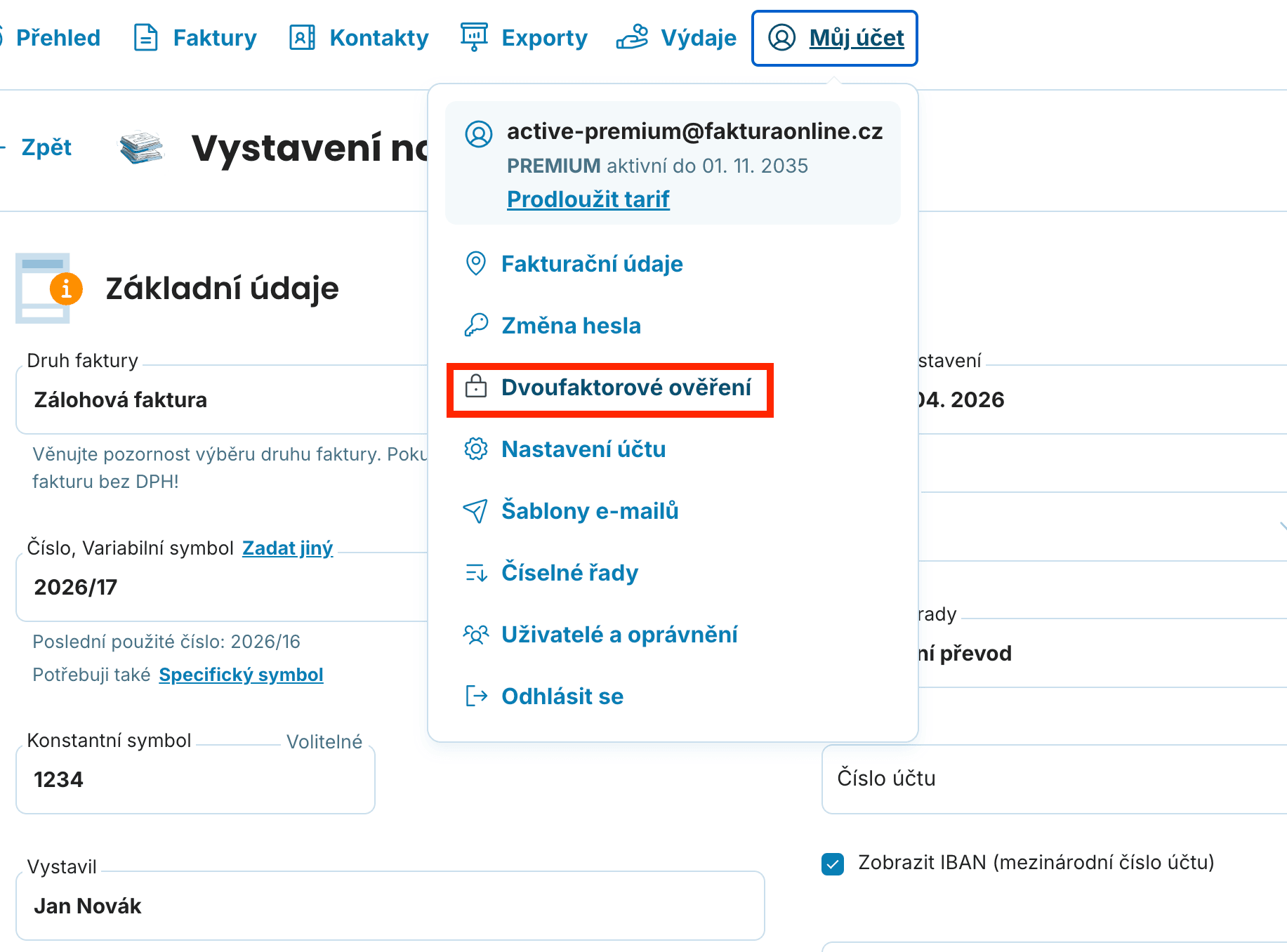The height and width of the screenshot is (952, 1287).
Task: Select the logout icon beside Odhlásit se
Action: pyautogui.click(x=477, y=695)
